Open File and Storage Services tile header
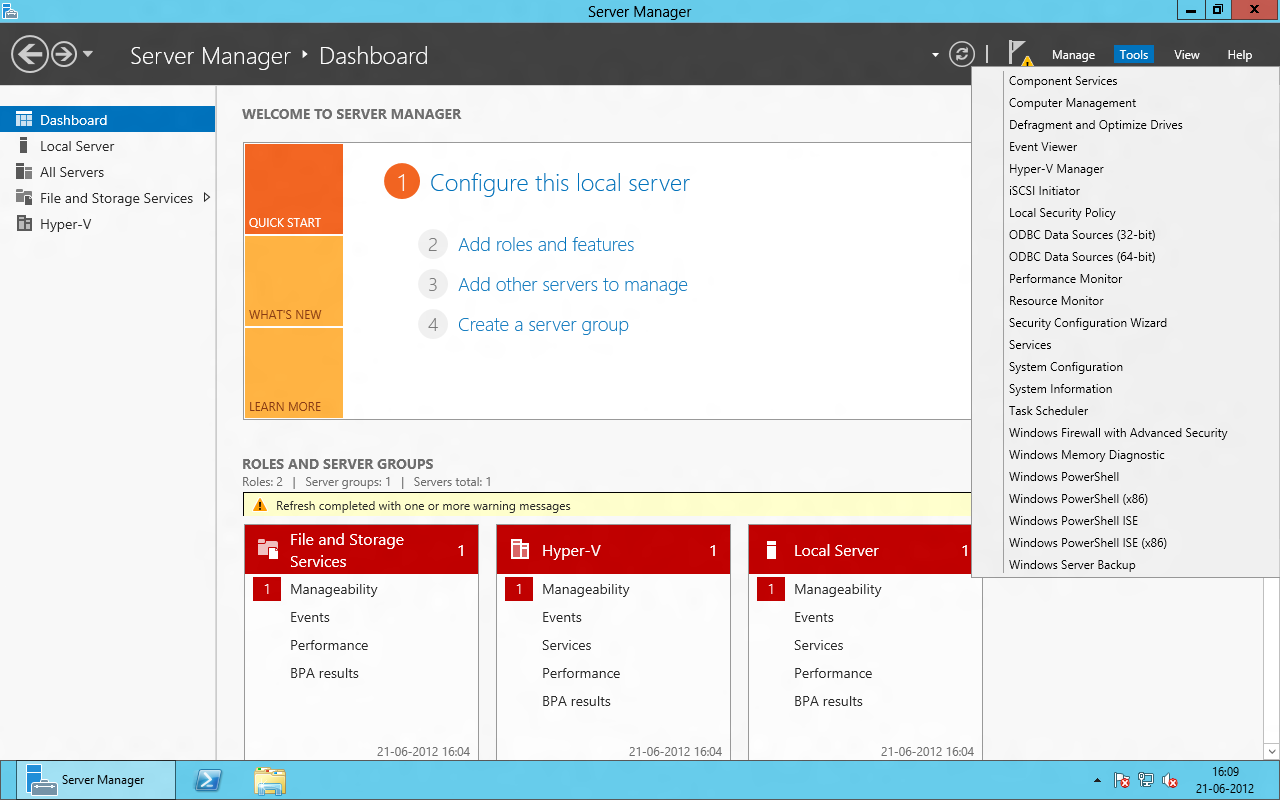Viewport: 1280px width, 800px height. [361, 550]
